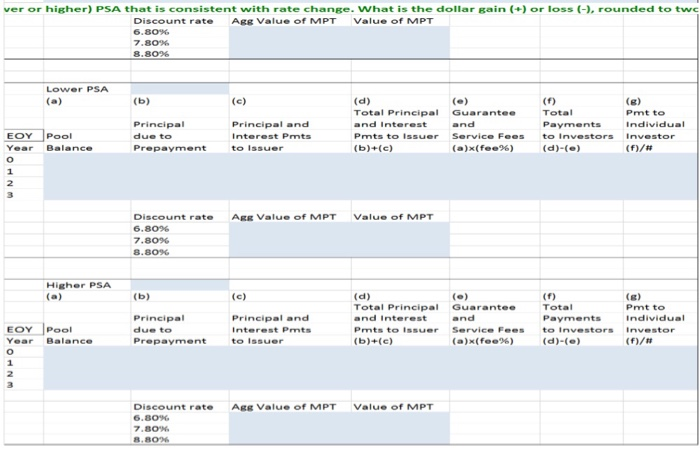The width and height of the screenshot is (700, 455).
Task: Select year 1 row label in the Lower PSA table
Action: (x=10, y=171)
